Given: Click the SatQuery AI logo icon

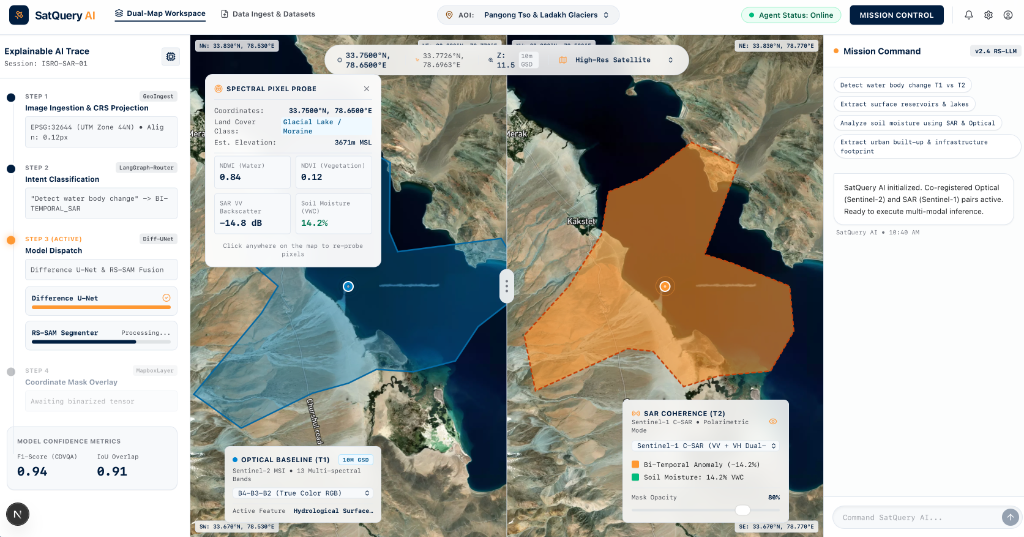Looking at the screenshot, I should pyautogui.click(x=18, y=14).
